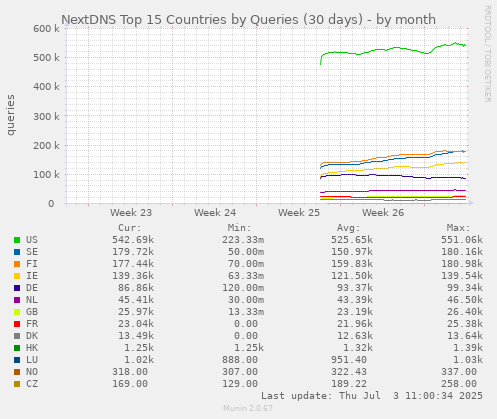The height and width of the screenshot is (419, 497).
Task: Click the US current value 542.69k
Action: (133, 240)
